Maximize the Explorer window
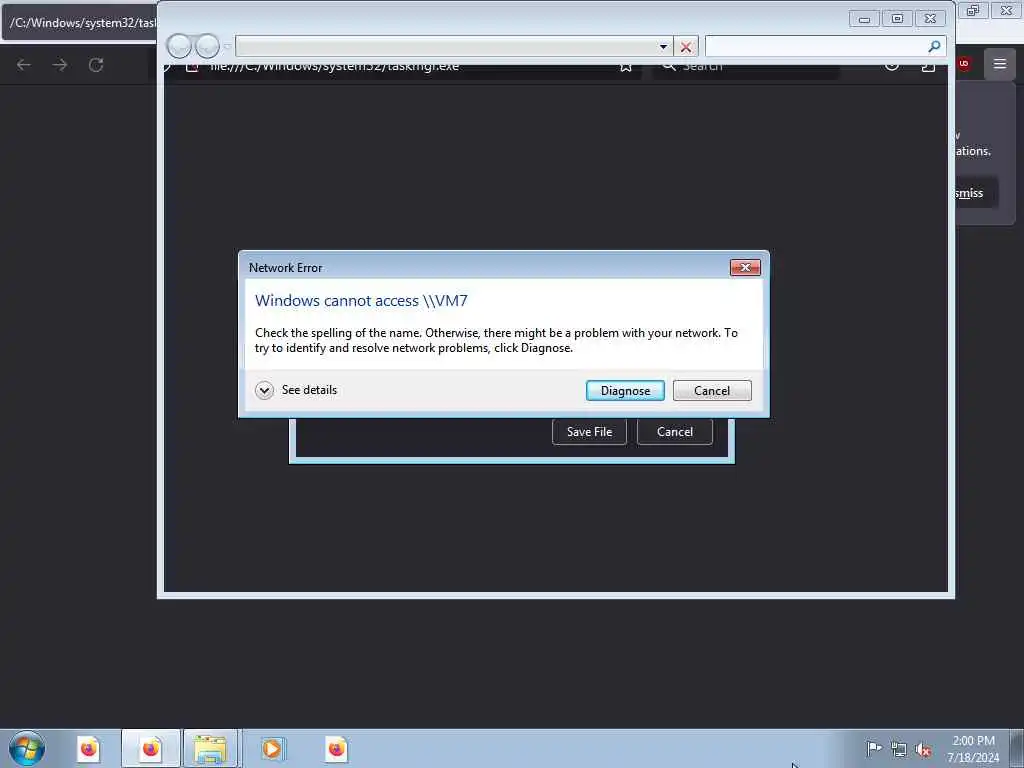The image size is (1024, 768). point(897,19)
